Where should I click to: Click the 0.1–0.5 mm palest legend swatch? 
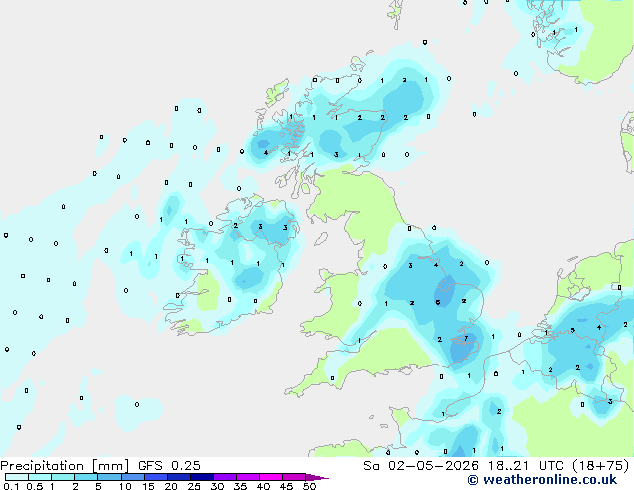coord(17,477)
